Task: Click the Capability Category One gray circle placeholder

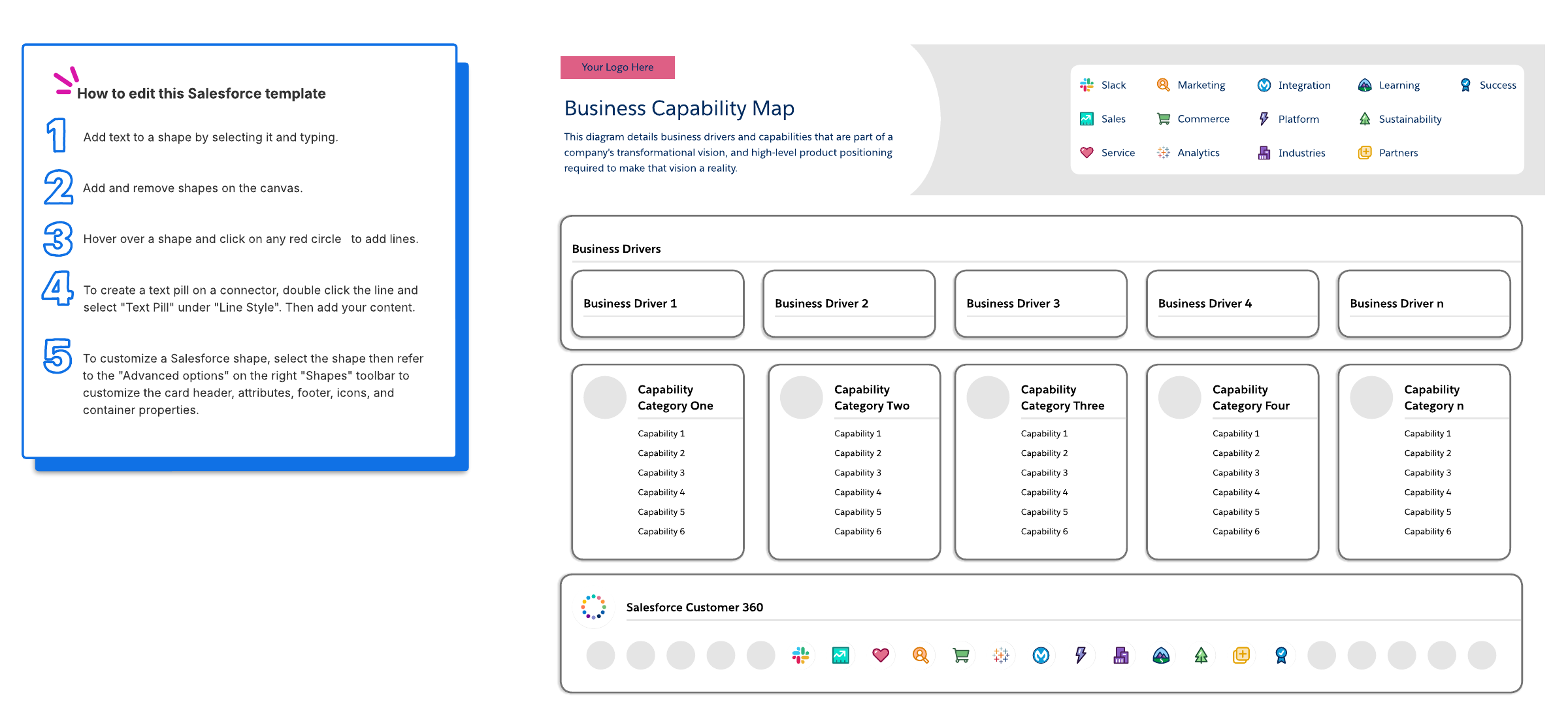Action: (604, 397)
